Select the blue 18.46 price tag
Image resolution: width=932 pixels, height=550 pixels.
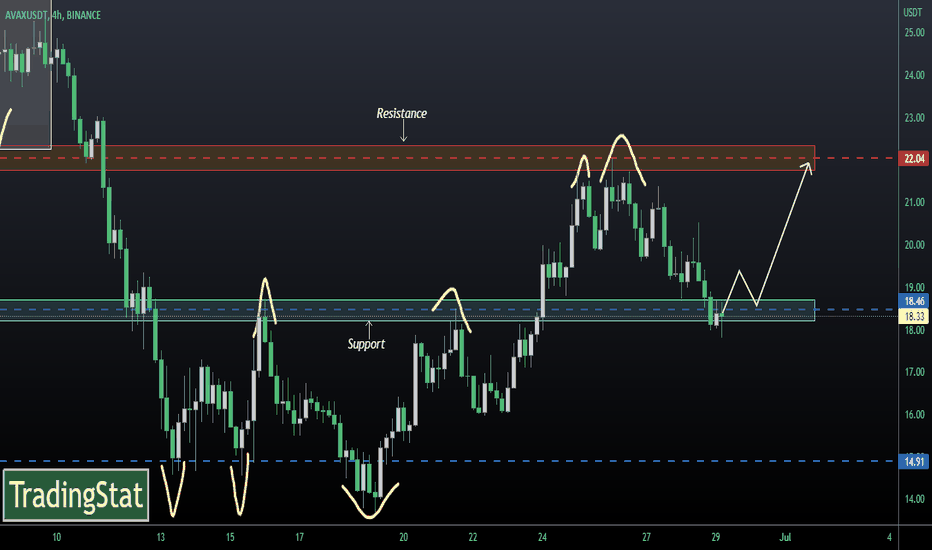click(914, 301)
